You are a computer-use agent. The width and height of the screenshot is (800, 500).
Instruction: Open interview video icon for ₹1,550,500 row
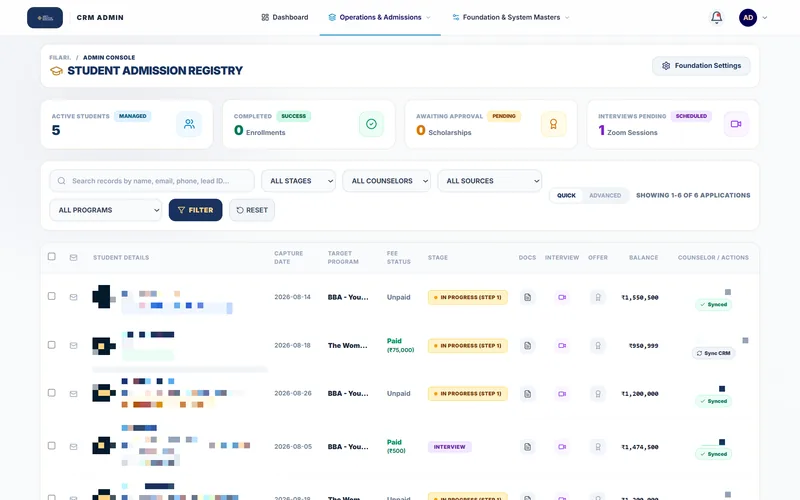coord(562,297)
